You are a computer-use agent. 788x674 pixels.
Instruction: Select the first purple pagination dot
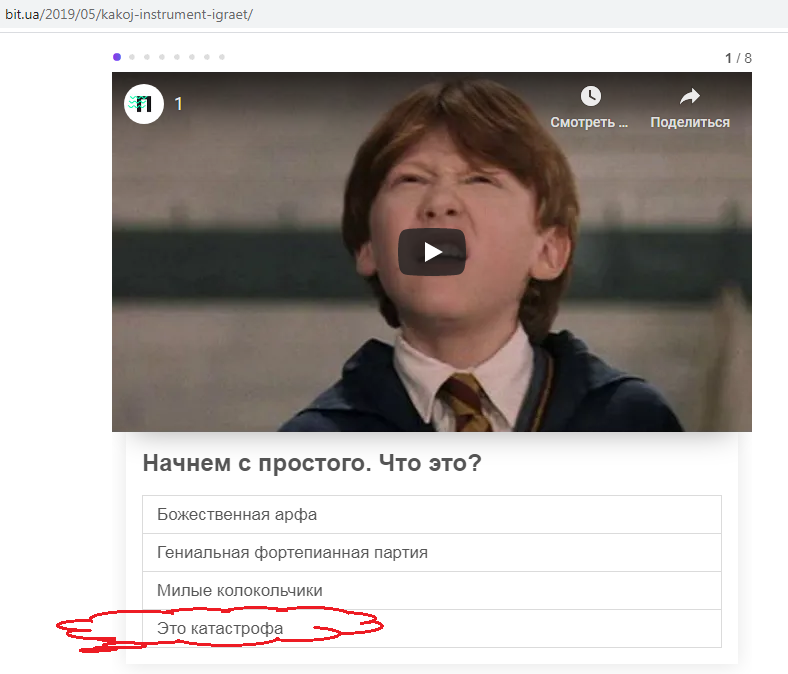coord(117,57)
